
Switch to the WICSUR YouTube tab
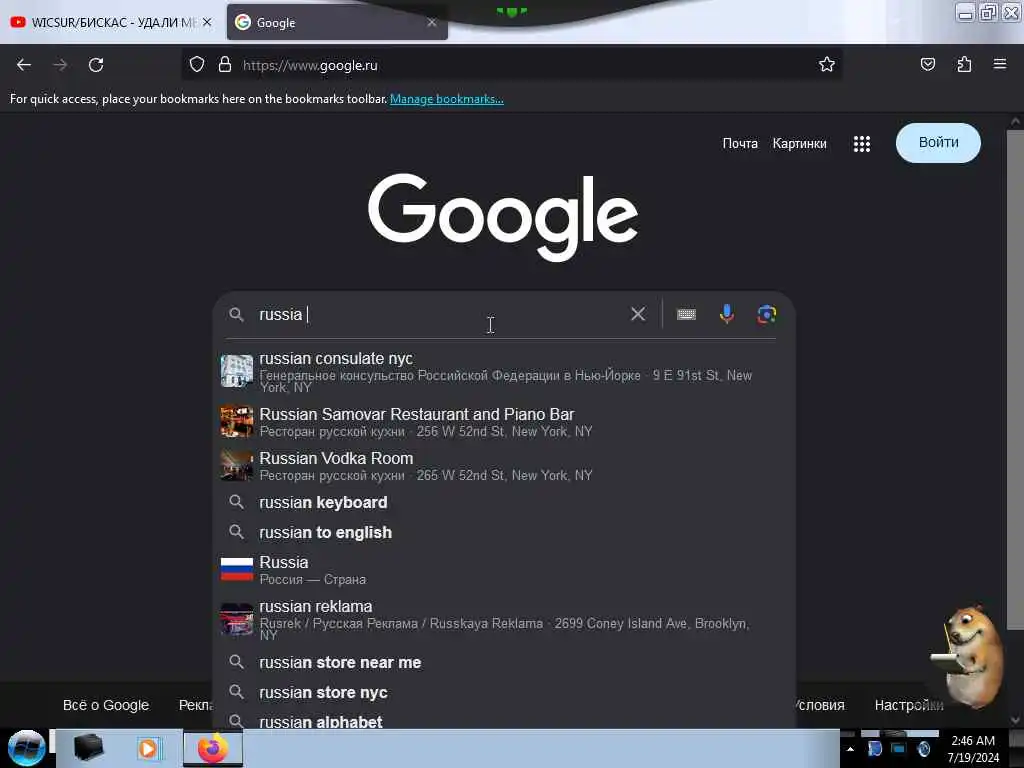[x=112, y=22]
